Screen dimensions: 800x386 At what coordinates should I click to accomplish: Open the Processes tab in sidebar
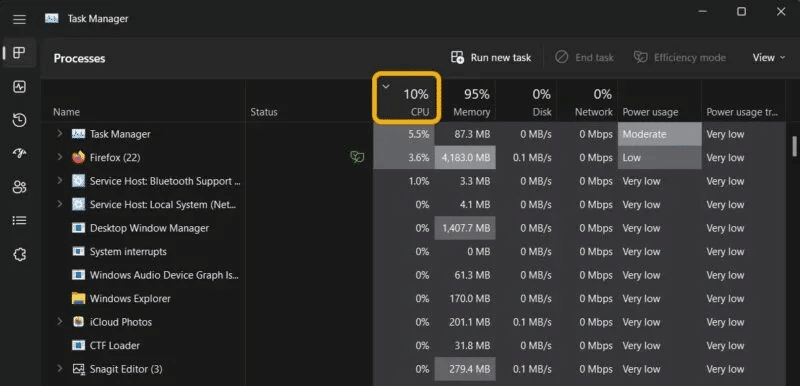19,53
